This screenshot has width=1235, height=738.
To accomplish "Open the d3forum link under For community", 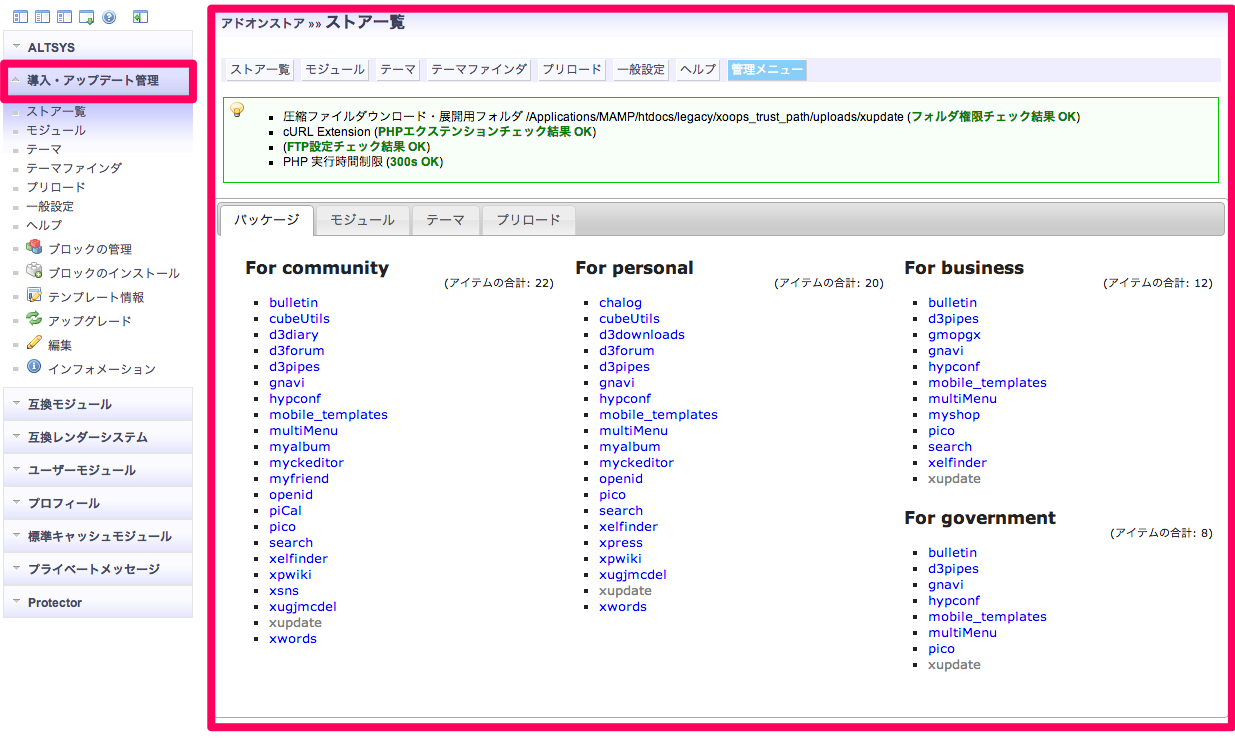I will click(x=294, y=350).
